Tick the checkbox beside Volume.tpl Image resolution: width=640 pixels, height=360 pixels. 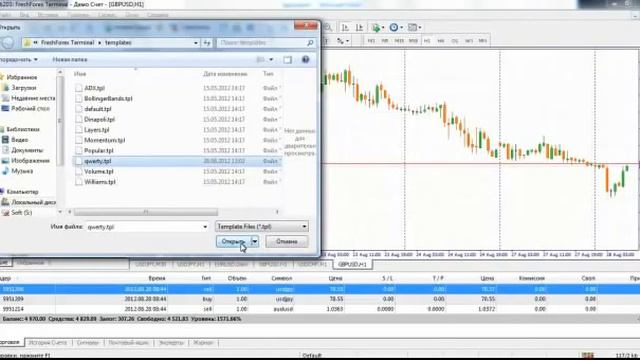(79, 171)
